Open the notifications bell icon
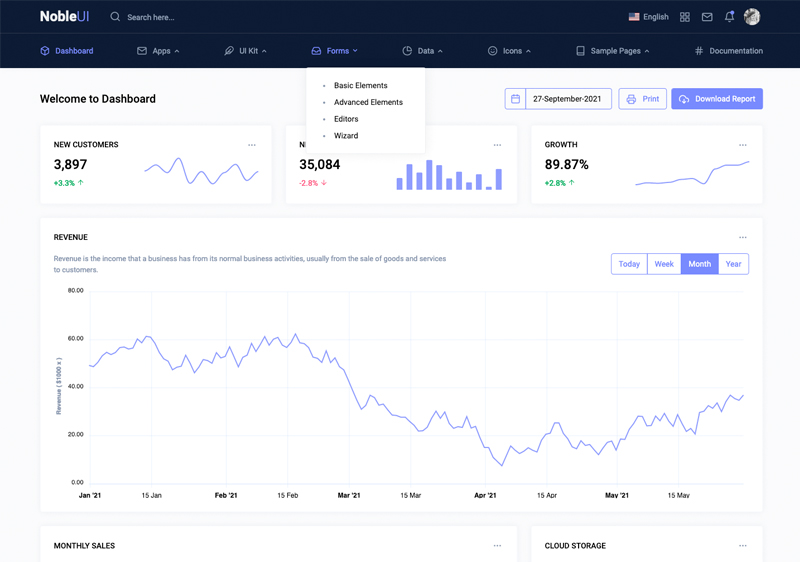 coord(729,17)
